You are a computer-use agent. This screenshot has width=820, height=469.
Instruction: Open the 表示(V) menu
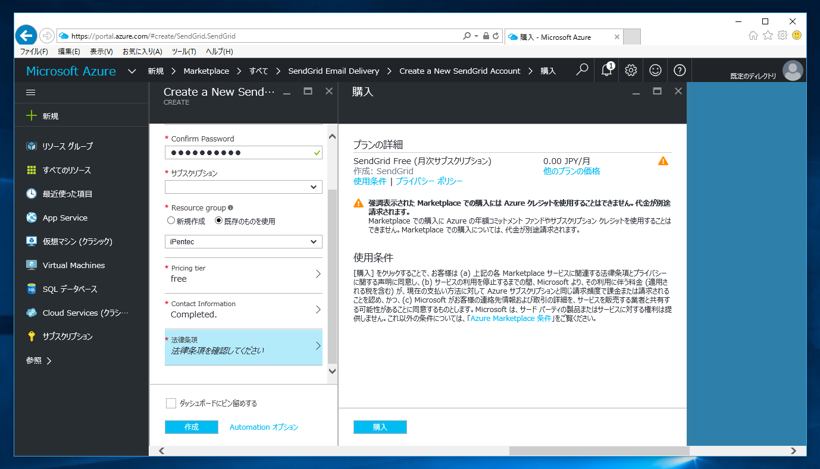click(x=101, y=51)
